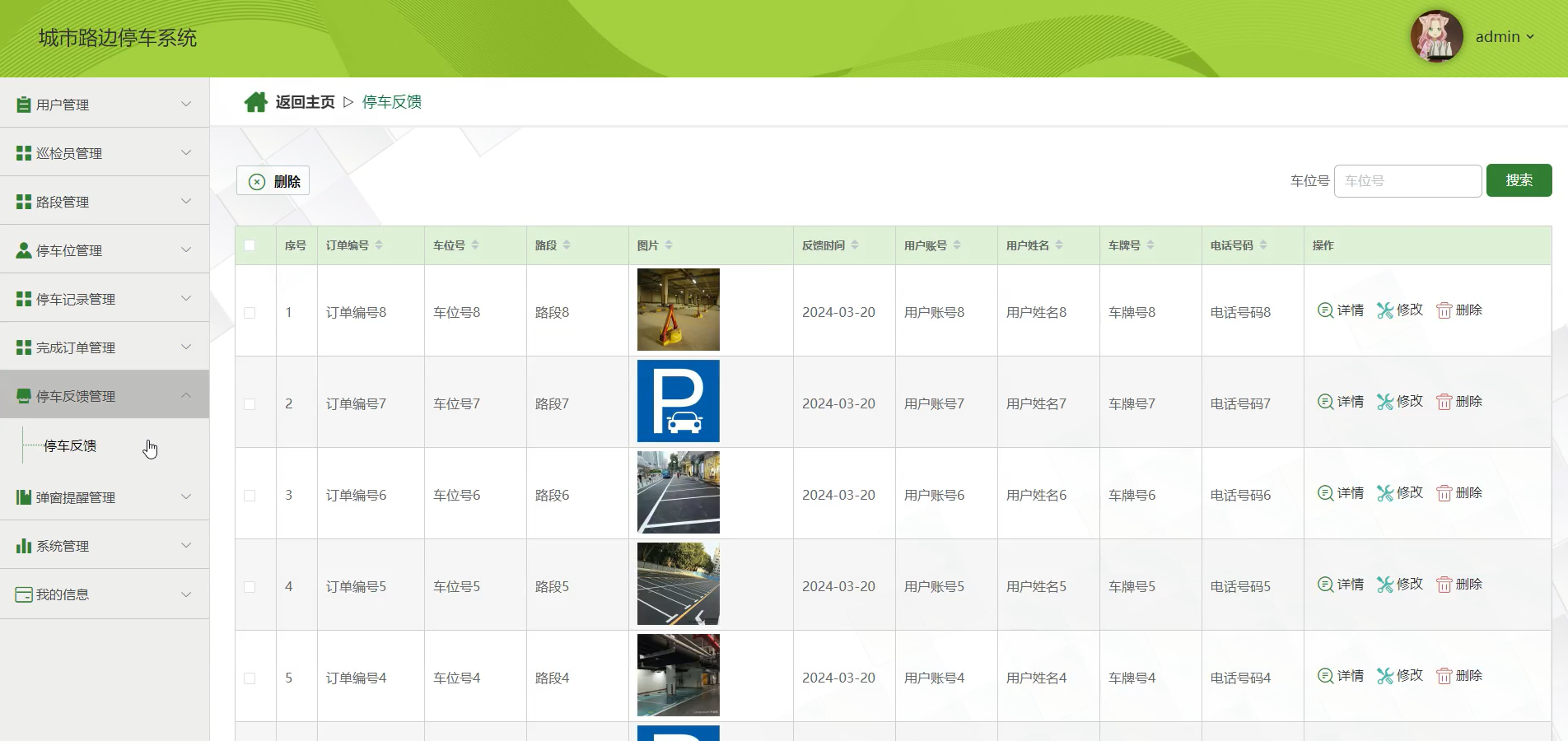Click the 巡检员管理 grid icon
Viewport: 1568px width, 741px height.
(x=24, y=153)
